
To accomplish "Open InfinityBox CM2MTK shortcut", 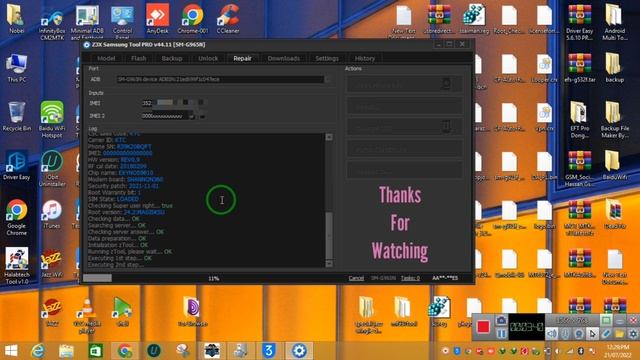I will point(52,24).
